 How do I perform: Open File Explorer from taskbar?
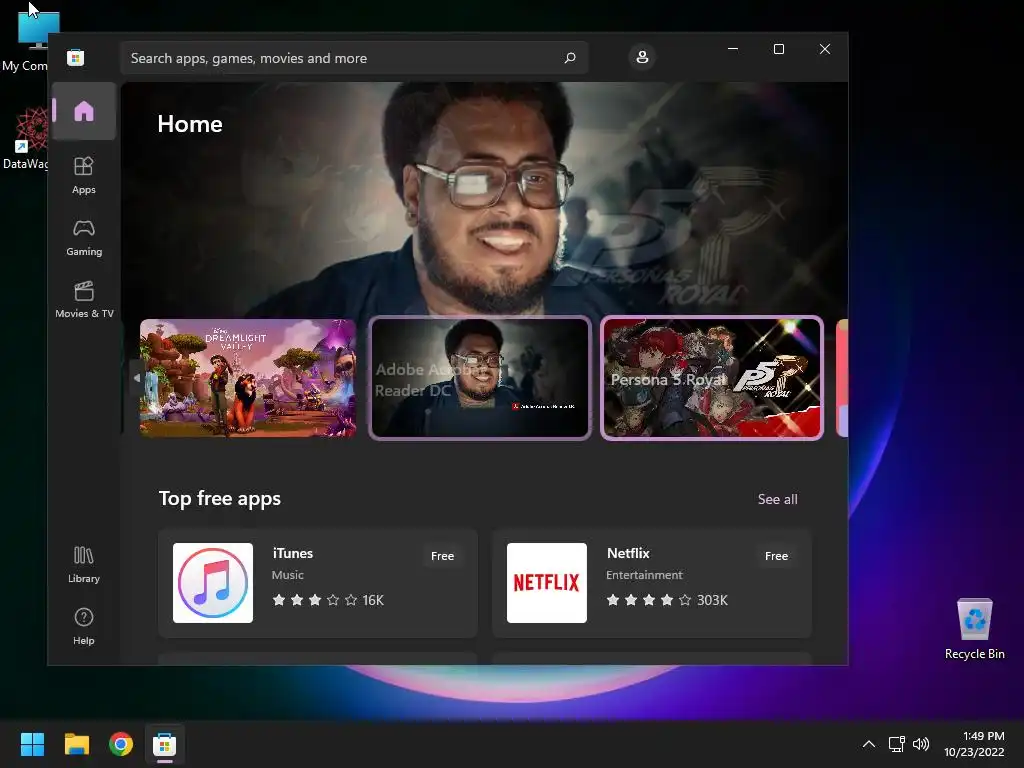(x=76, y=744)
